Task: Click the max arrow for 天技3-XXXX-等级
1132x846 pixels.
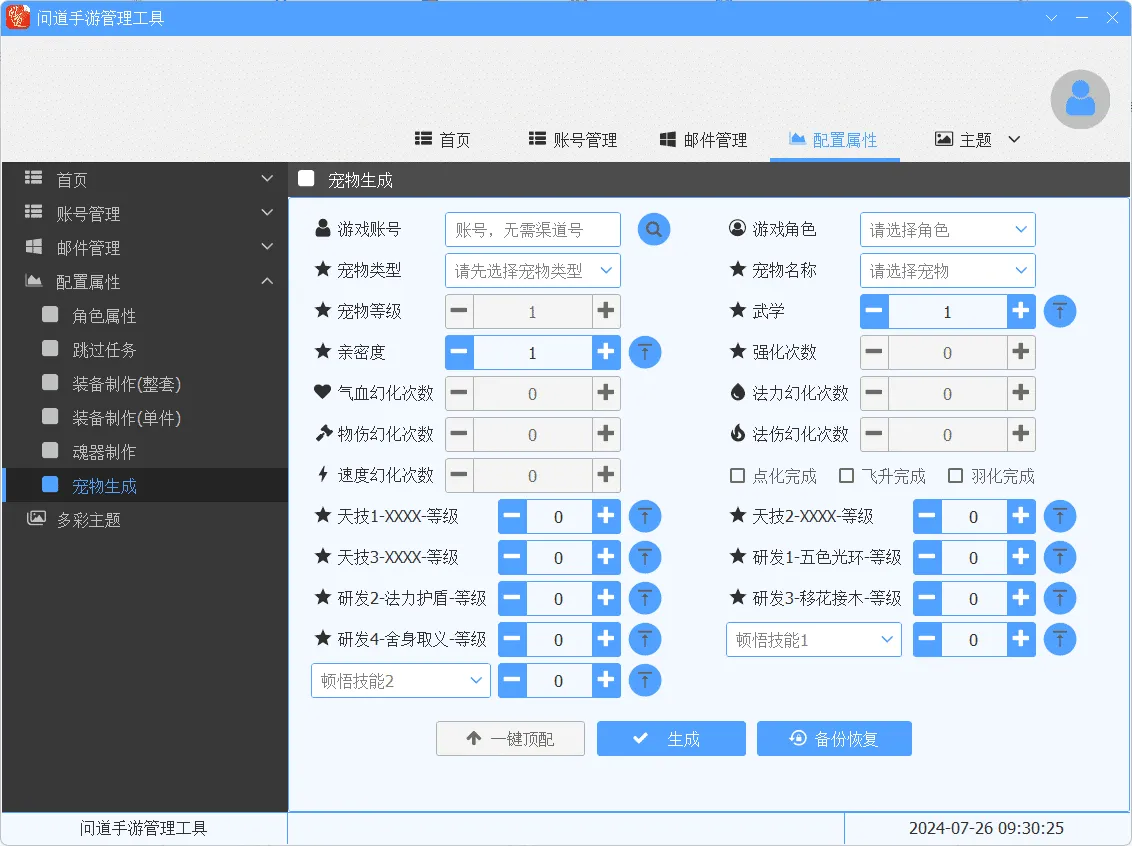Action: coord(645,558)
